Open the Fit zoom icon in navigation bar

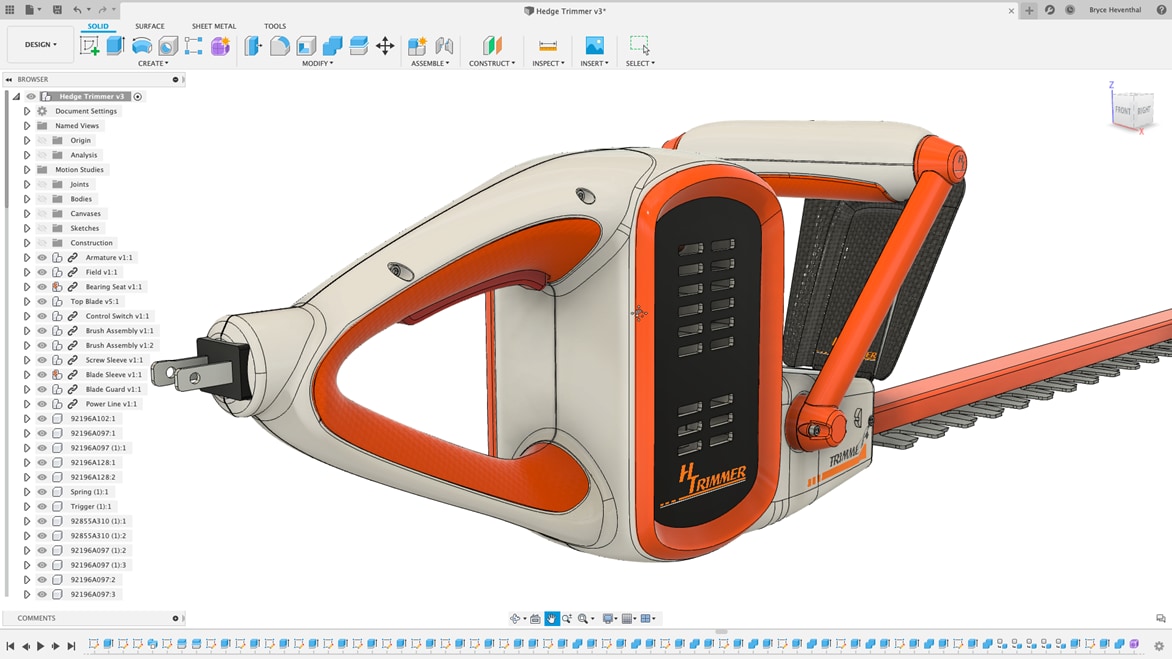(x=583, y=617)
